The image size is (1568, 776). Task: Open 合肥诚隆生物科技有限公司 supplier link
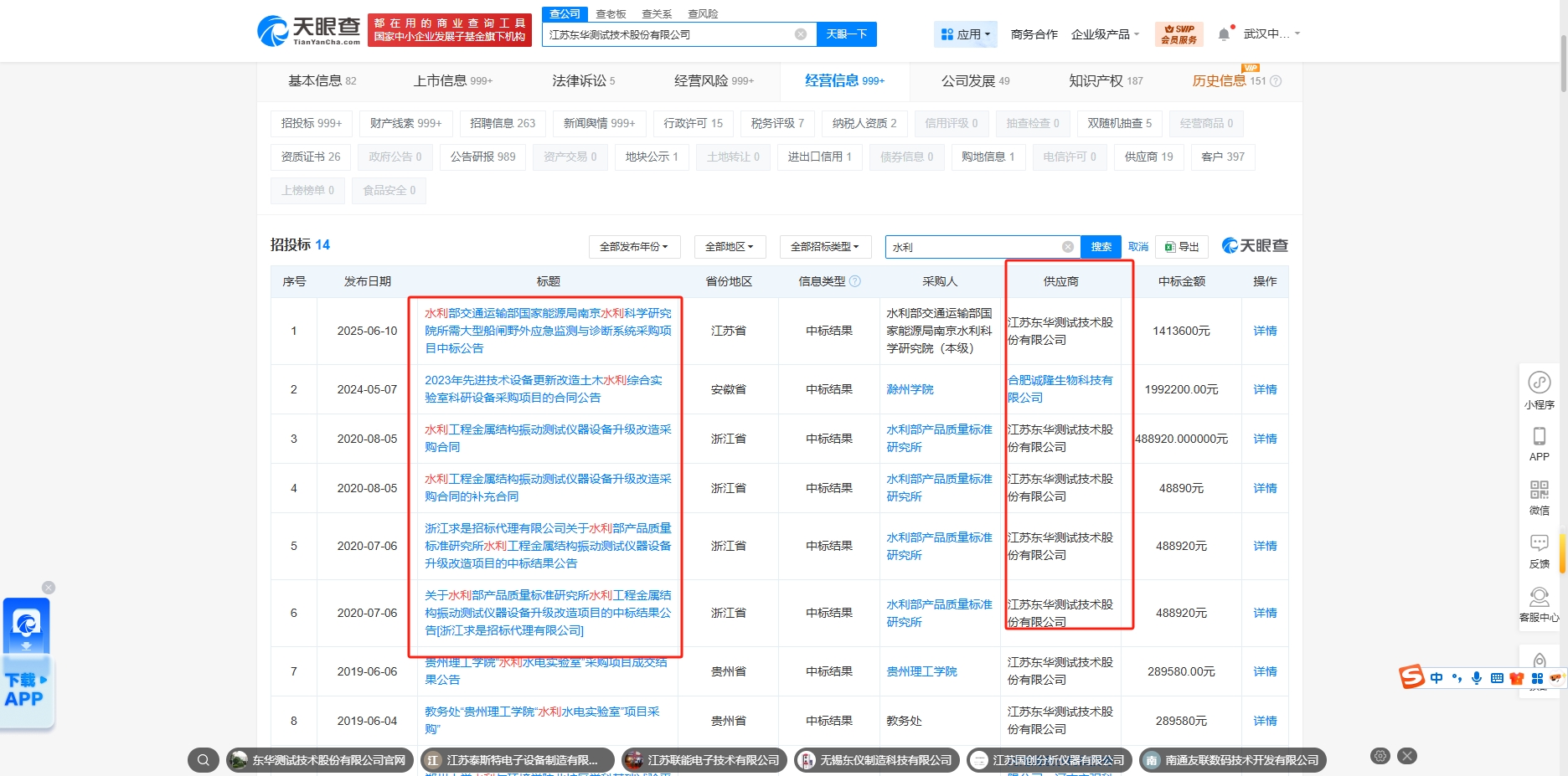click(x=1060, y=389)
